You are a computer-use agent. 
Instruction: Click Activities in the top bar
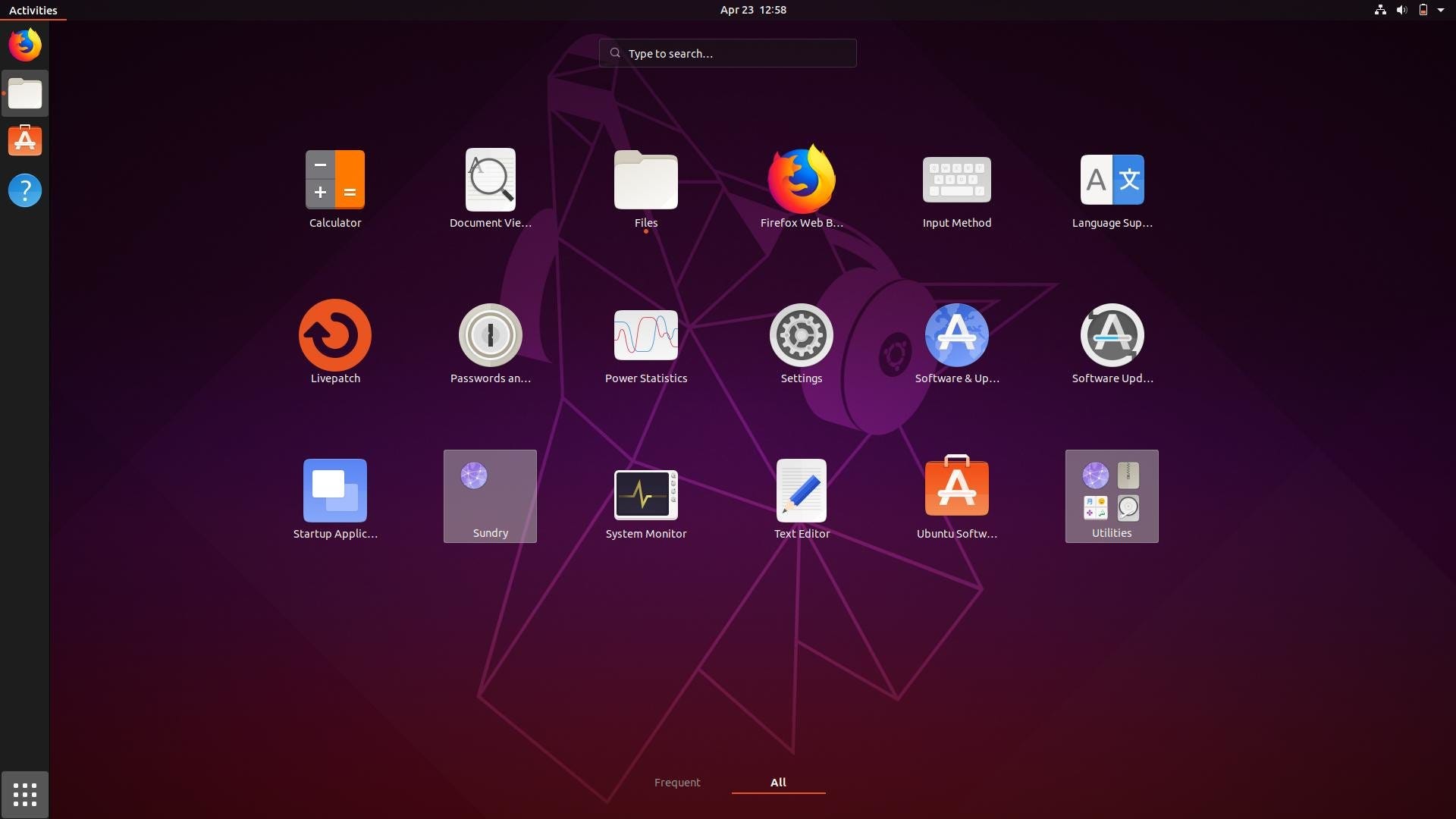coord(33,10)
